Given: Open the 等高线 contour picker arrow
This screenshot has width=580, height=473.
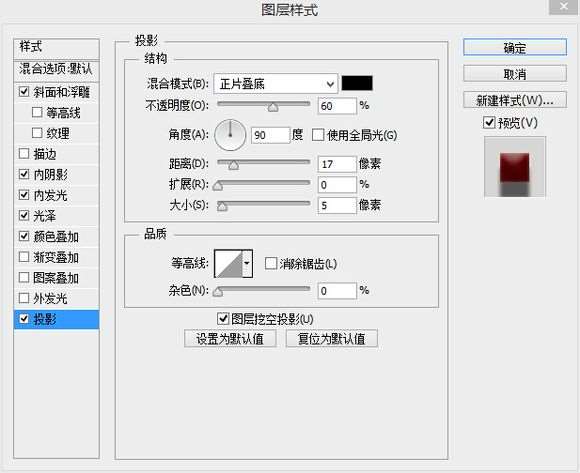Looking at the screenshot, I should pyautogui.click(x=247, y=263).
